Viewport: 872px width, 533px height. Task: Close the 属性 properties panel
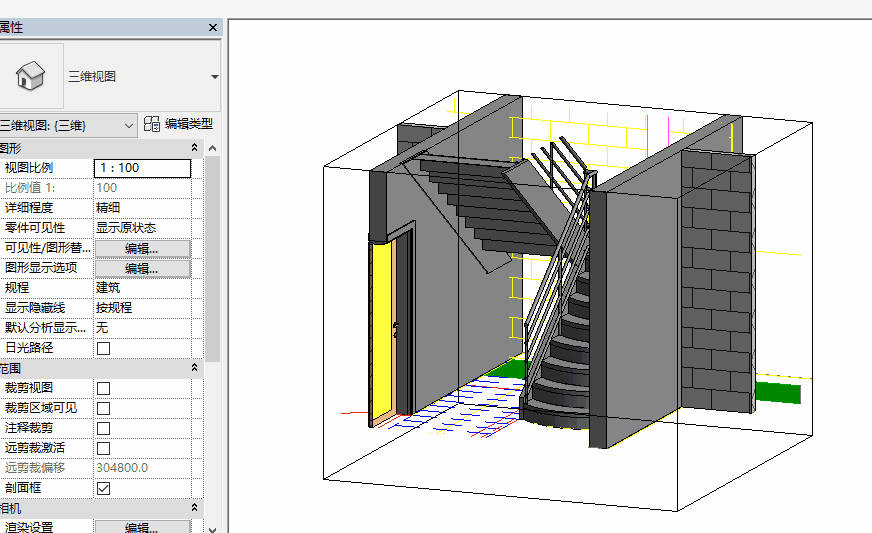(212, 27)
